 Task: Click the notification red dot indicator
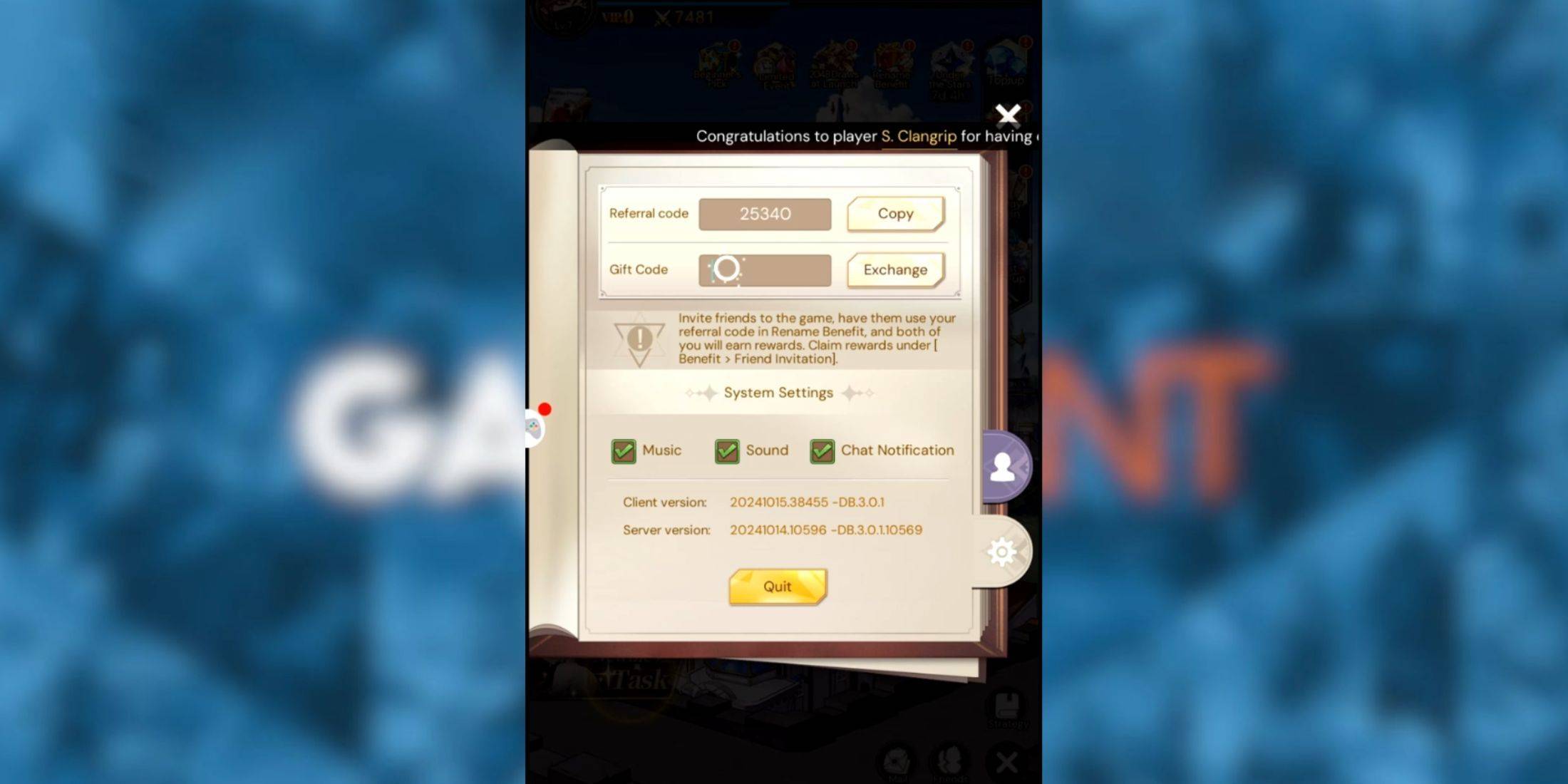coord(544,408)
